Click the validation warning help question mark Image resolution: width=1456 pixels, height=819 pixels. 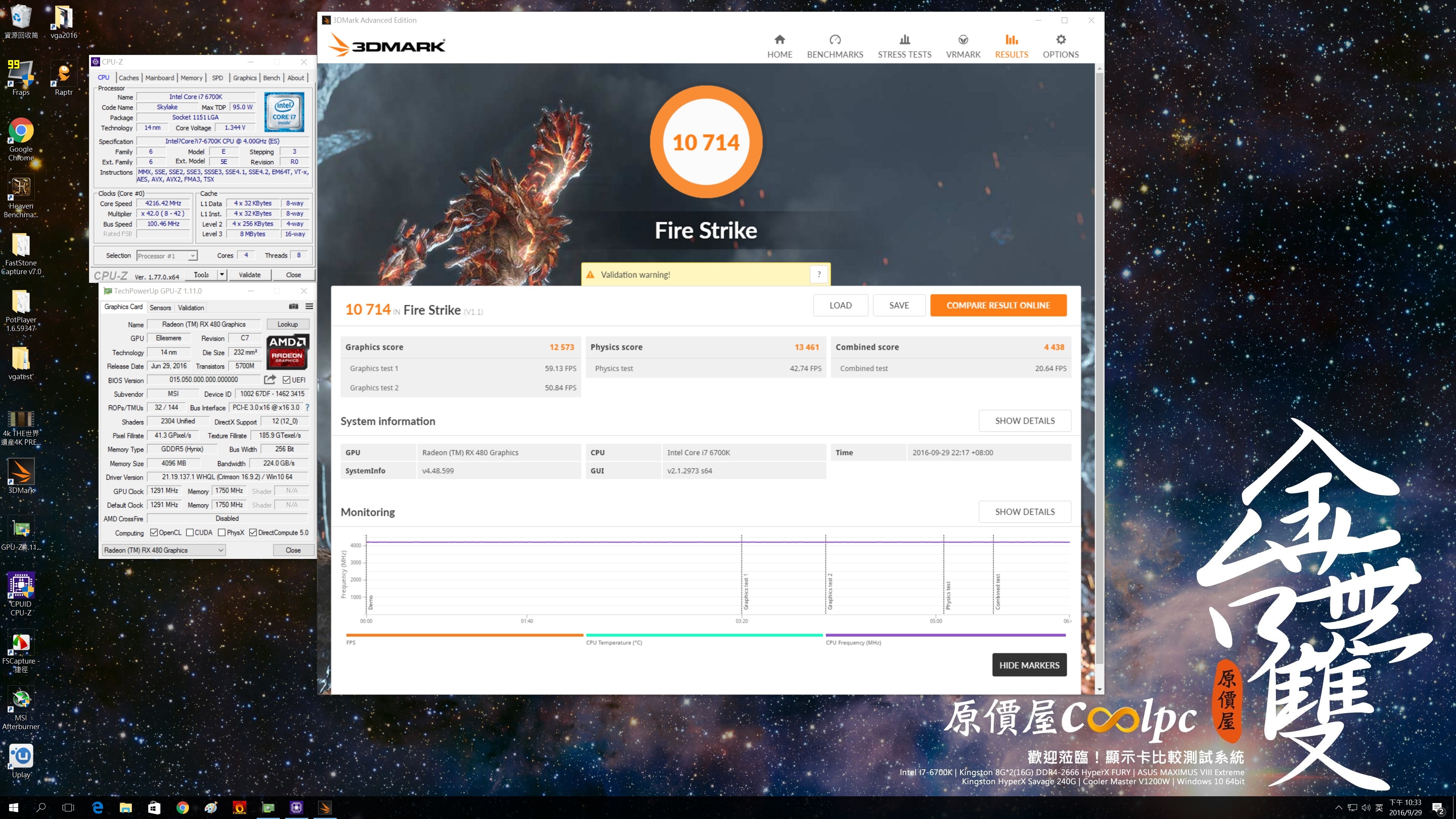point(819,274)
